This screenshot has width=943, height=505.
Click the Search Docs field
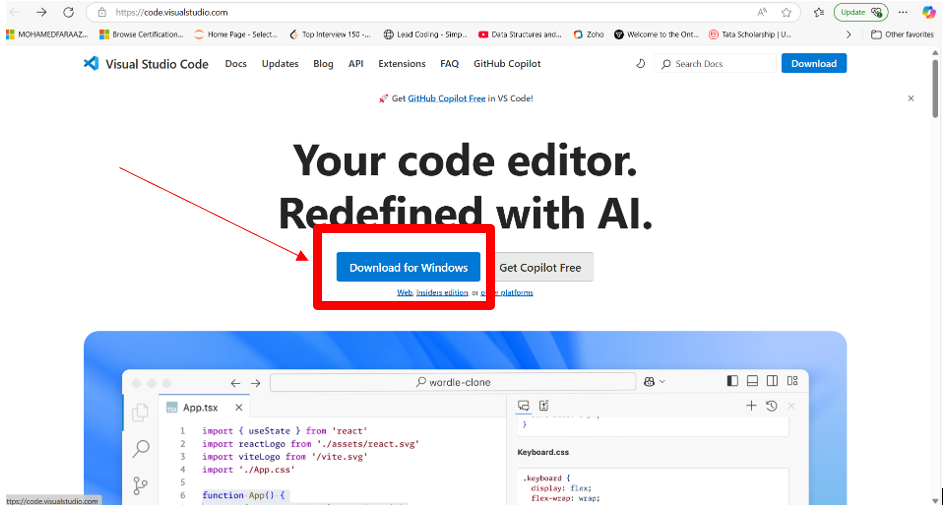(716, 63)
